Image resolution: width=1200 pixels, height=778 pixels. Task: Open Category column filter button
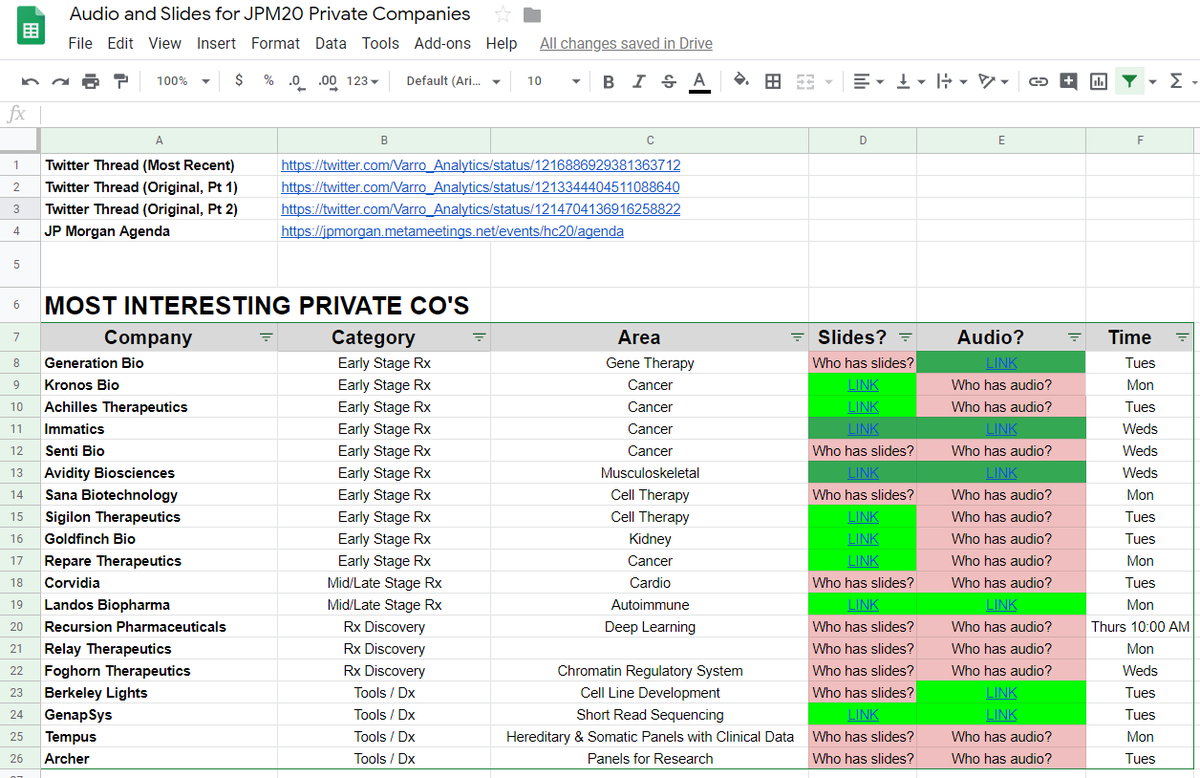pyautogui.click(x=479, y=337)
